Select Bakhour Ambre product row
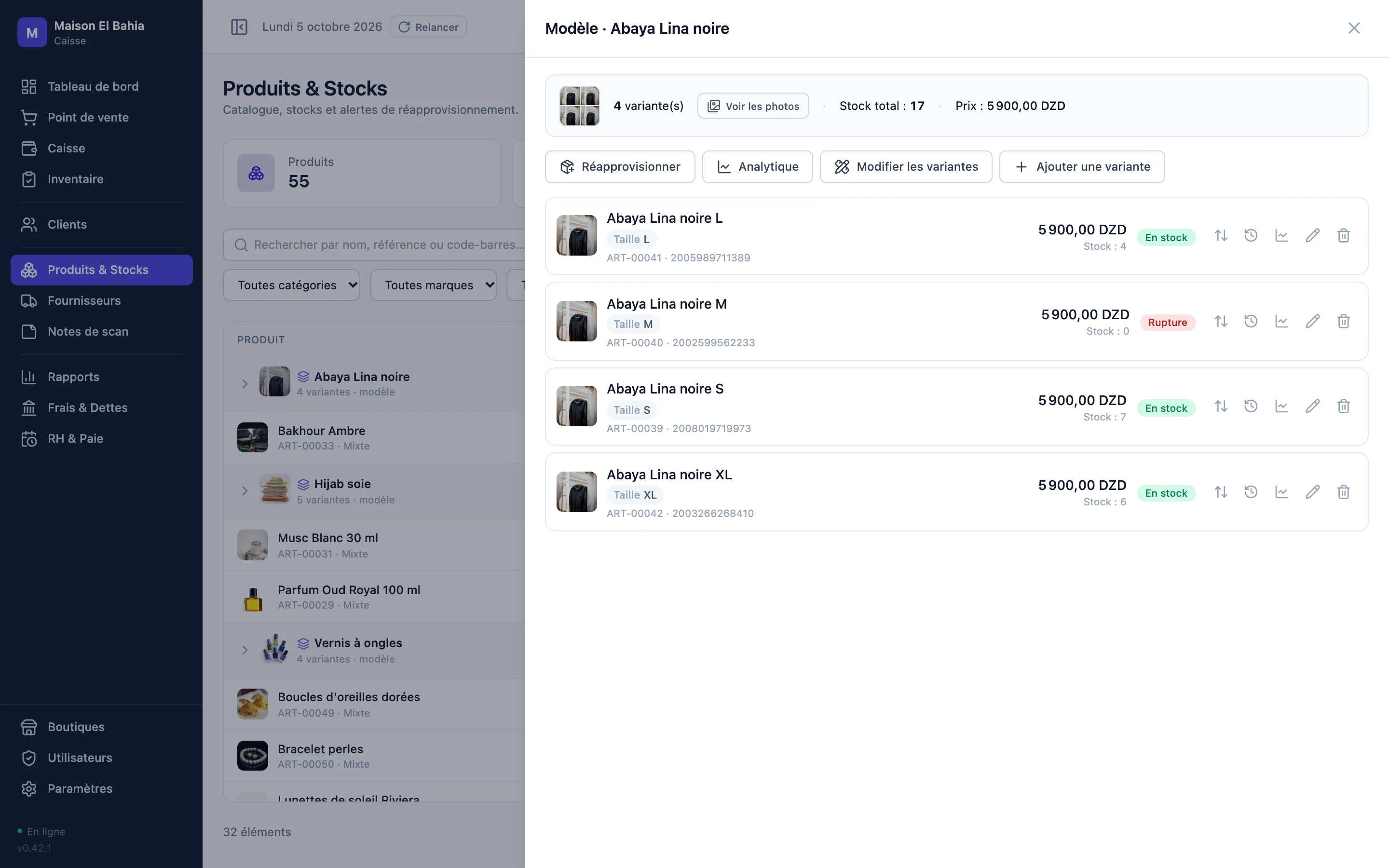Image resolution: width=1389 pixels, height=868 pixels. point(374,438)
